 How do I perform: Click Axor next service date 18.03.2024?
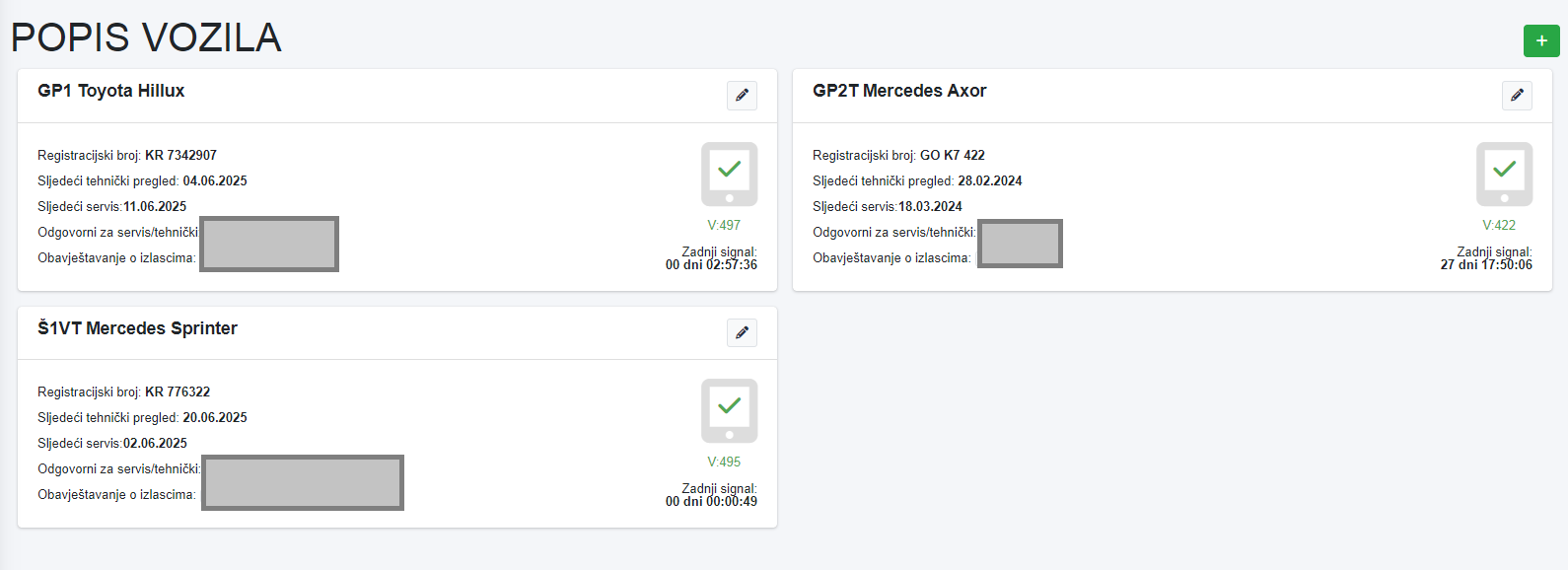[930, 206]
